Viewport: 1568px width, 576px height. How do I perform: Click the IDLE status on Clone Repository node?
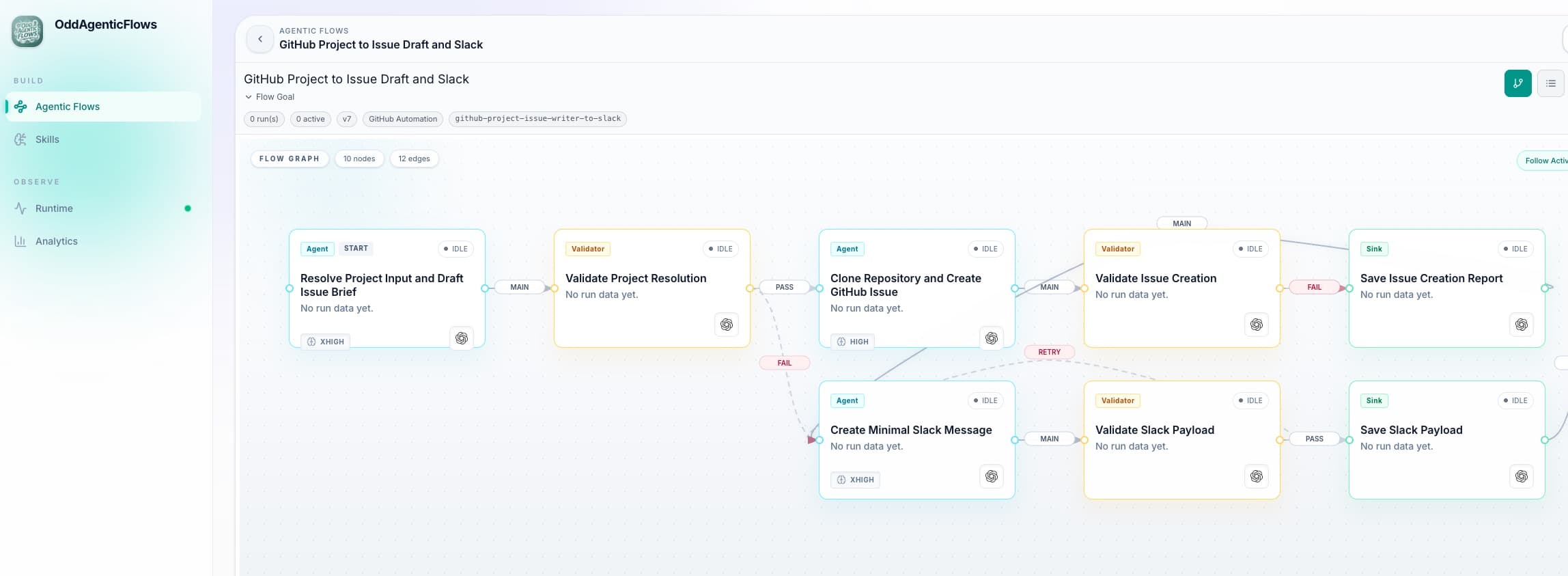click(x=986, y=249)
